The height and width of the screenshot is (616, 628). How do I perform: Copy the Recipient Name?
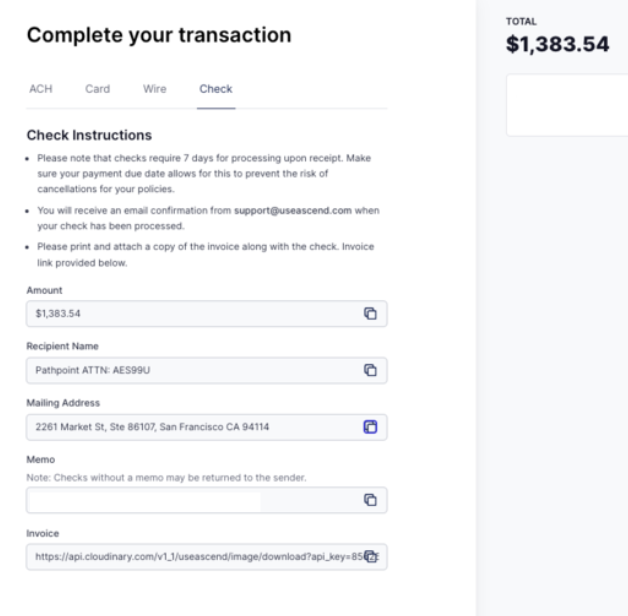click(x=369, y=371)
